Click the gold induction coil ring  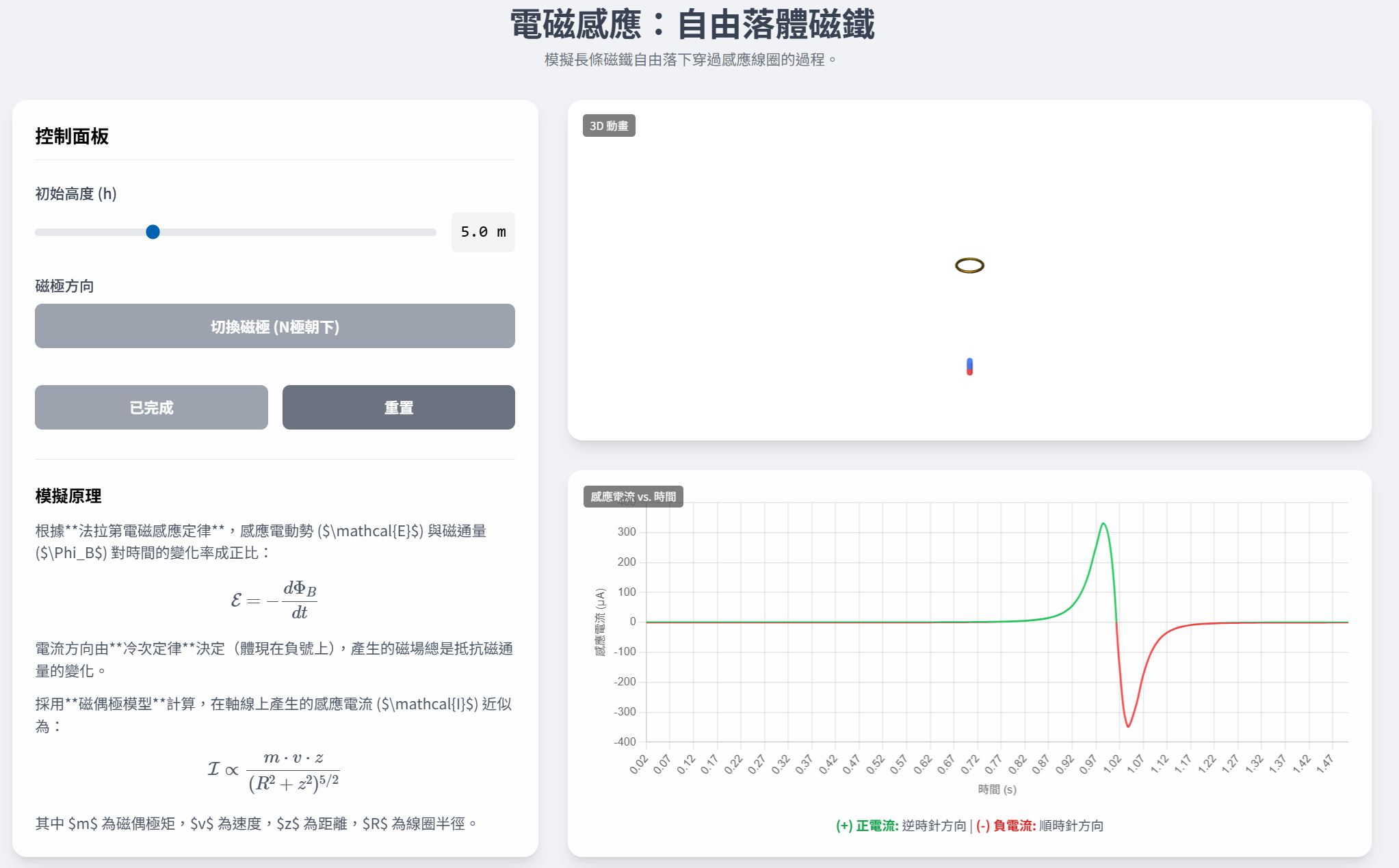point(969,265)
